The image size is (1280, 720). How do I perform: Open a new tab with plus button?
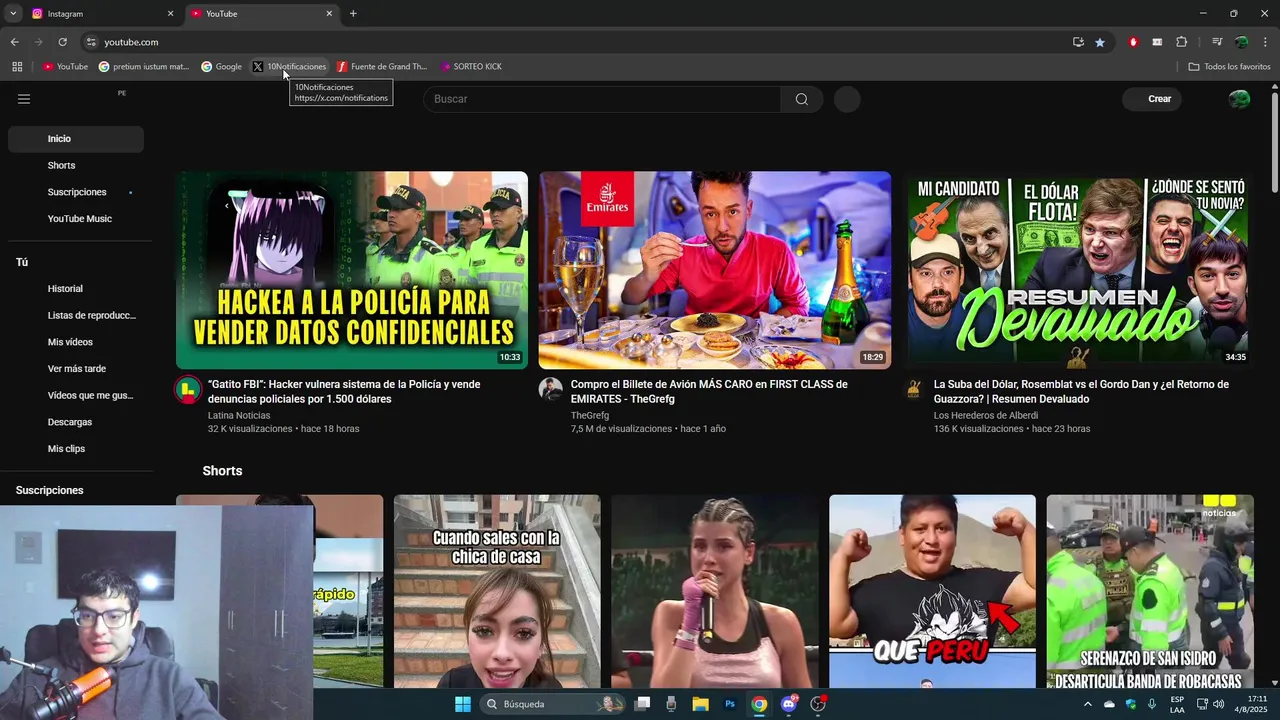353,14
